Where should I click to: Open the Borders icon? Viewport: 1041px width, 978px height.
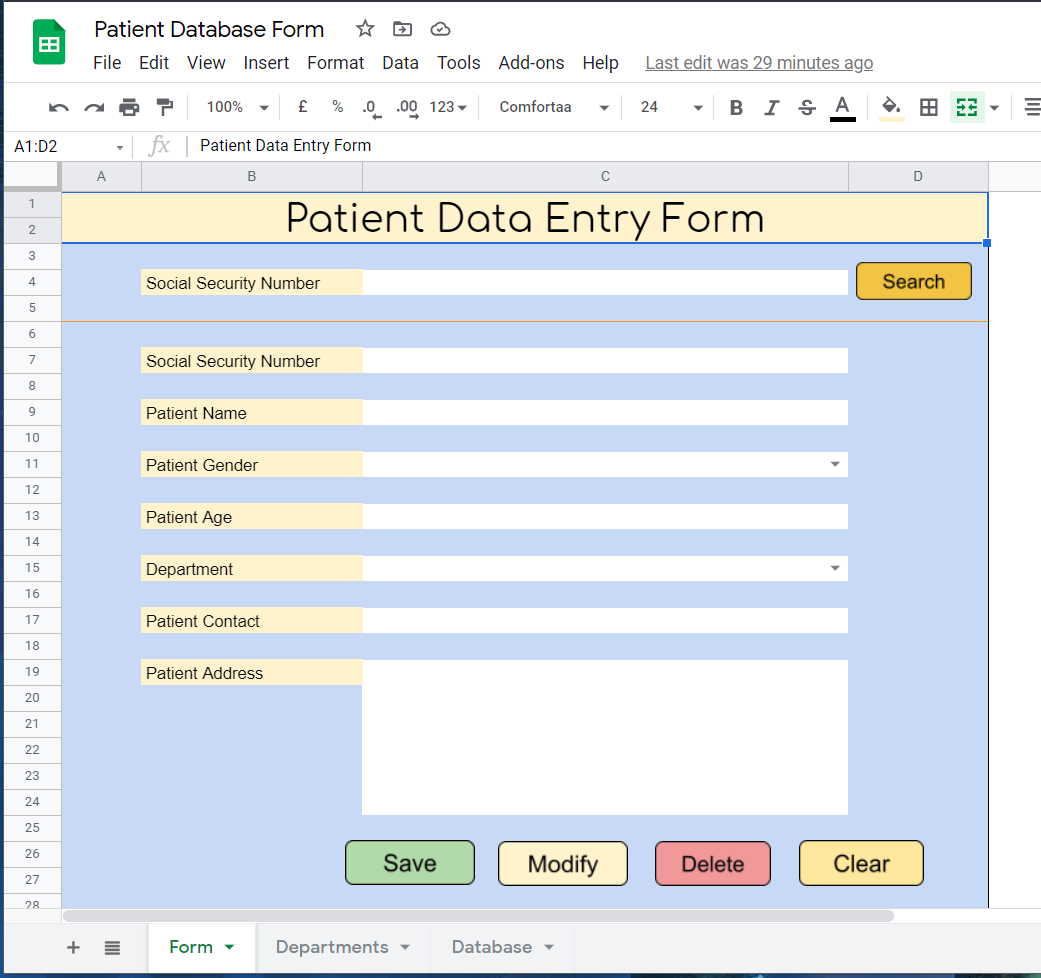(928, 106)
